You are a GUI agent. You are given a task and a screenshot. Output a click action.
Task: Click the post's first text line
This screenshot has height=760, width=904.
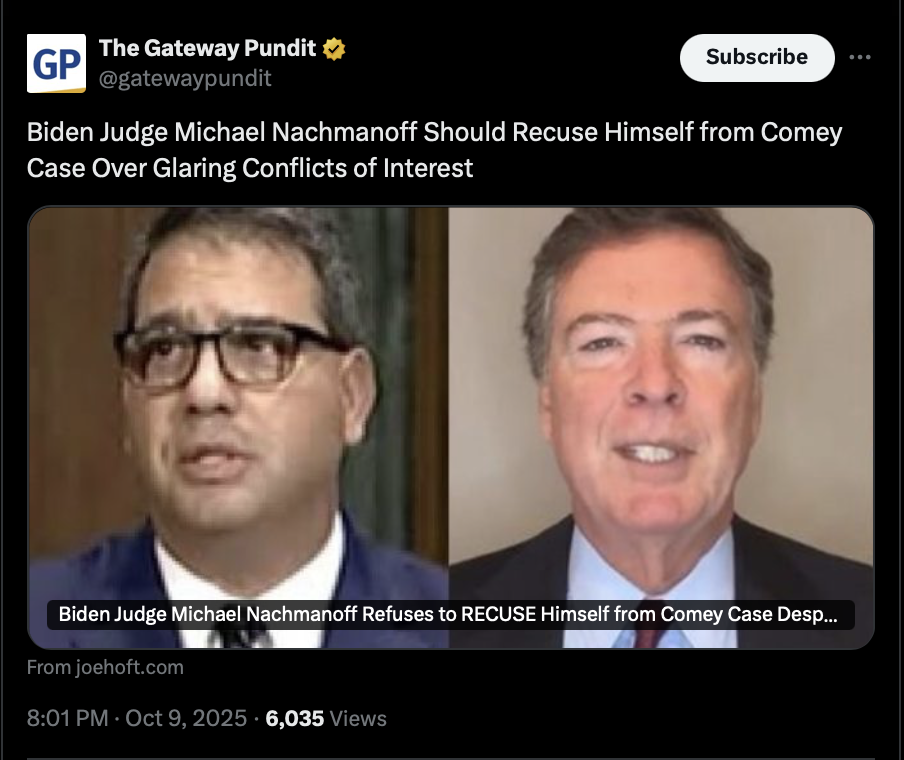pos(435,132)
